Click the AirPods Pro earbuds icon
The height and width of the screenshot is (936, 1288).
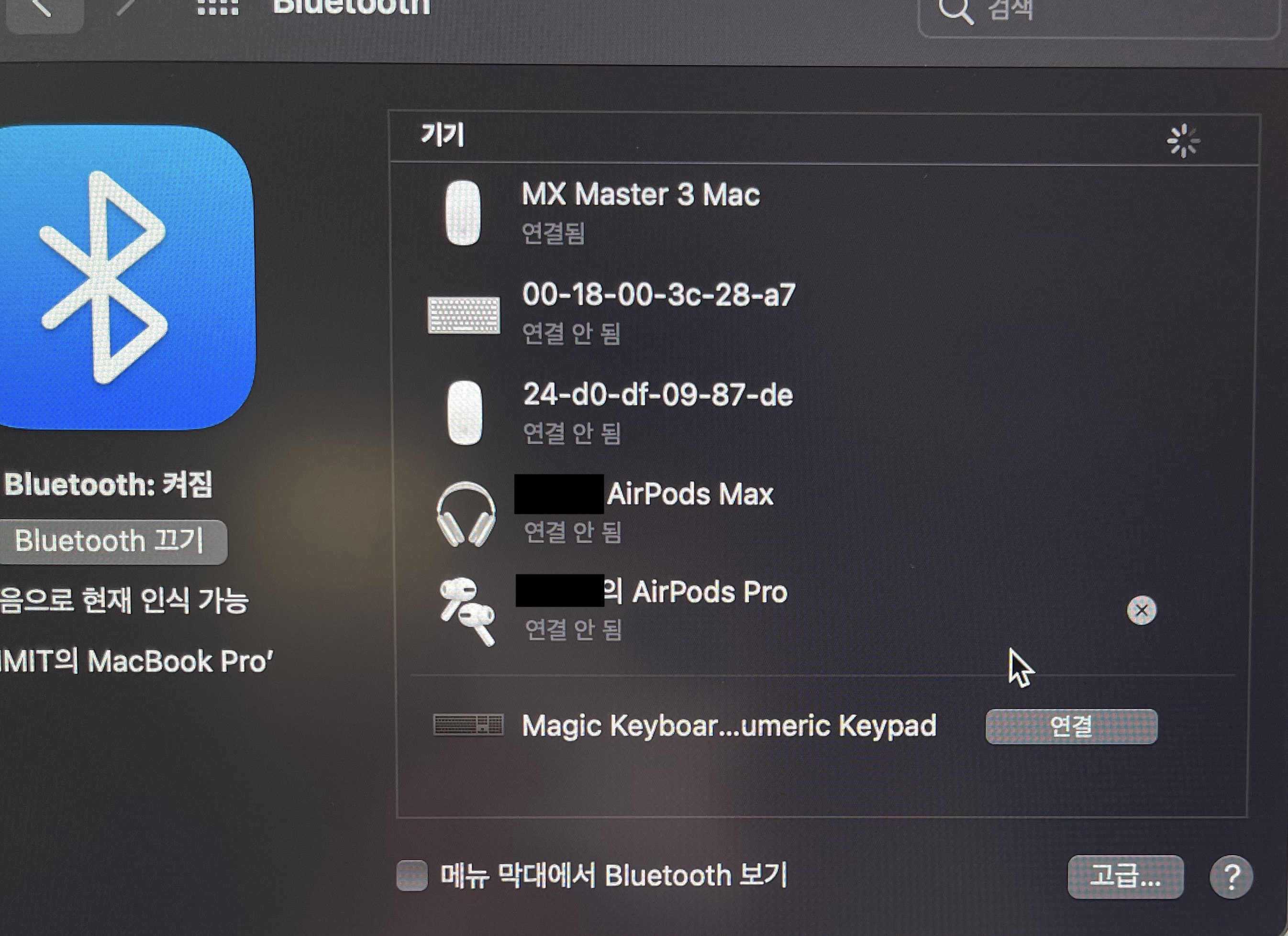pyautogui.click(x=467, y=611)
